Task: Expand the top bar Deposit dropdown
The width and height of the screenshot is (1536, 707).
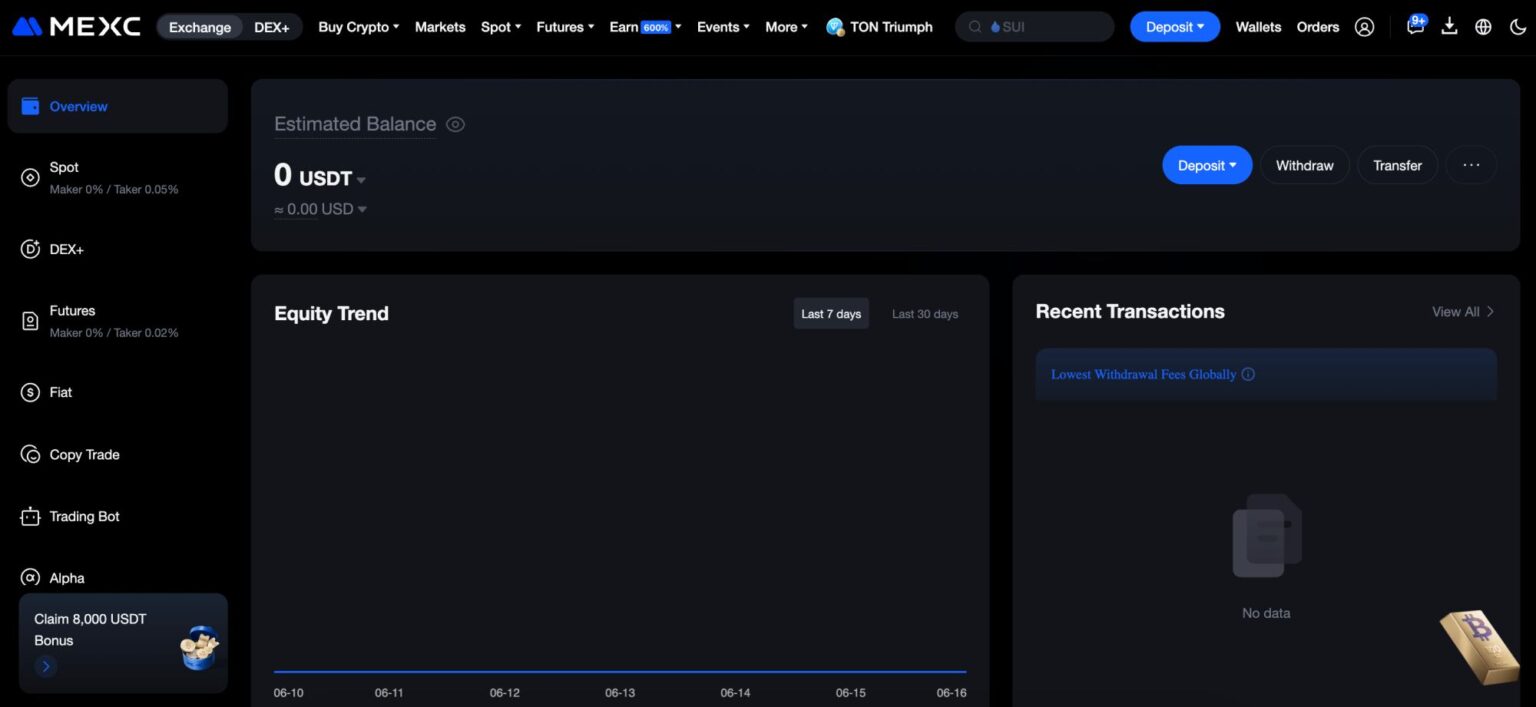Action: pyautogui.click(x=1175, y=27)
